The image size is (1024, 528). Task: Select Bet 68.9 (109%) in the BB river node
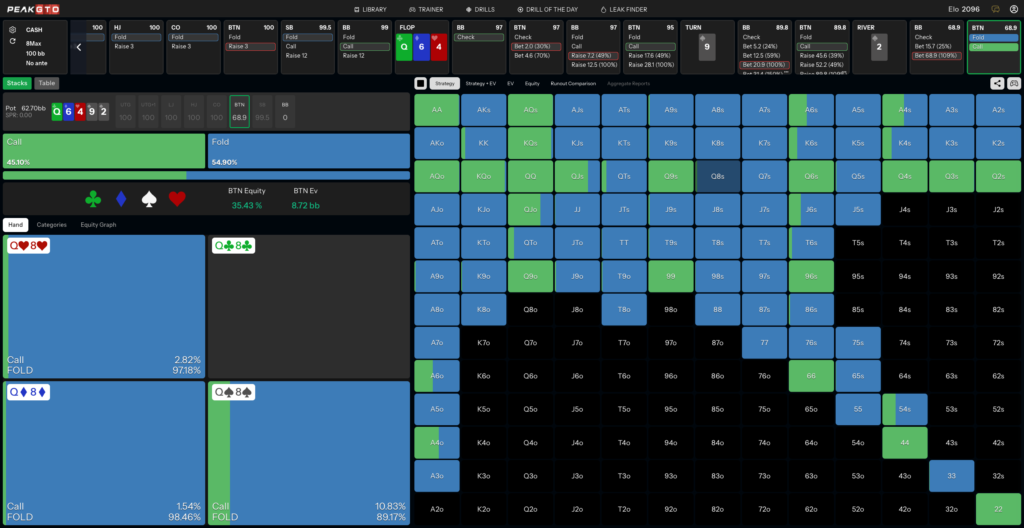coord(935,56)
